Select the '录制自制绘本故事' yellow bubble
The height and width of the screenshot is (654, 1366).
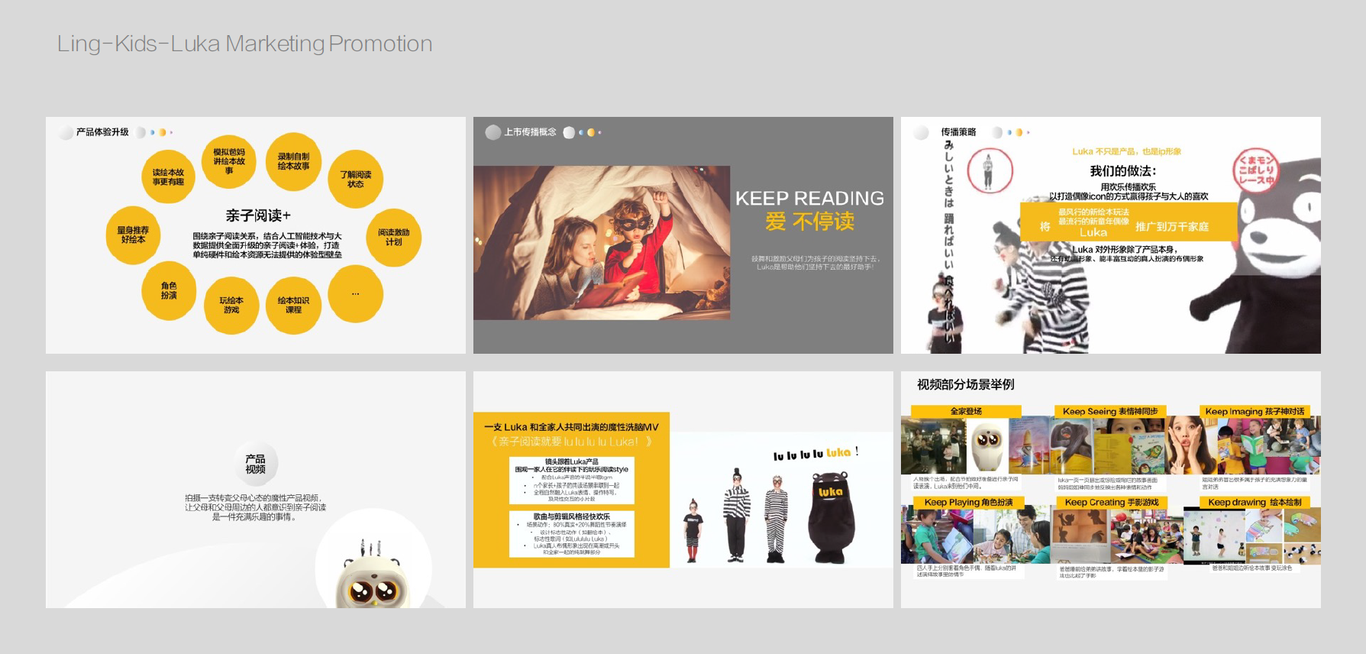tap(294, 161)
